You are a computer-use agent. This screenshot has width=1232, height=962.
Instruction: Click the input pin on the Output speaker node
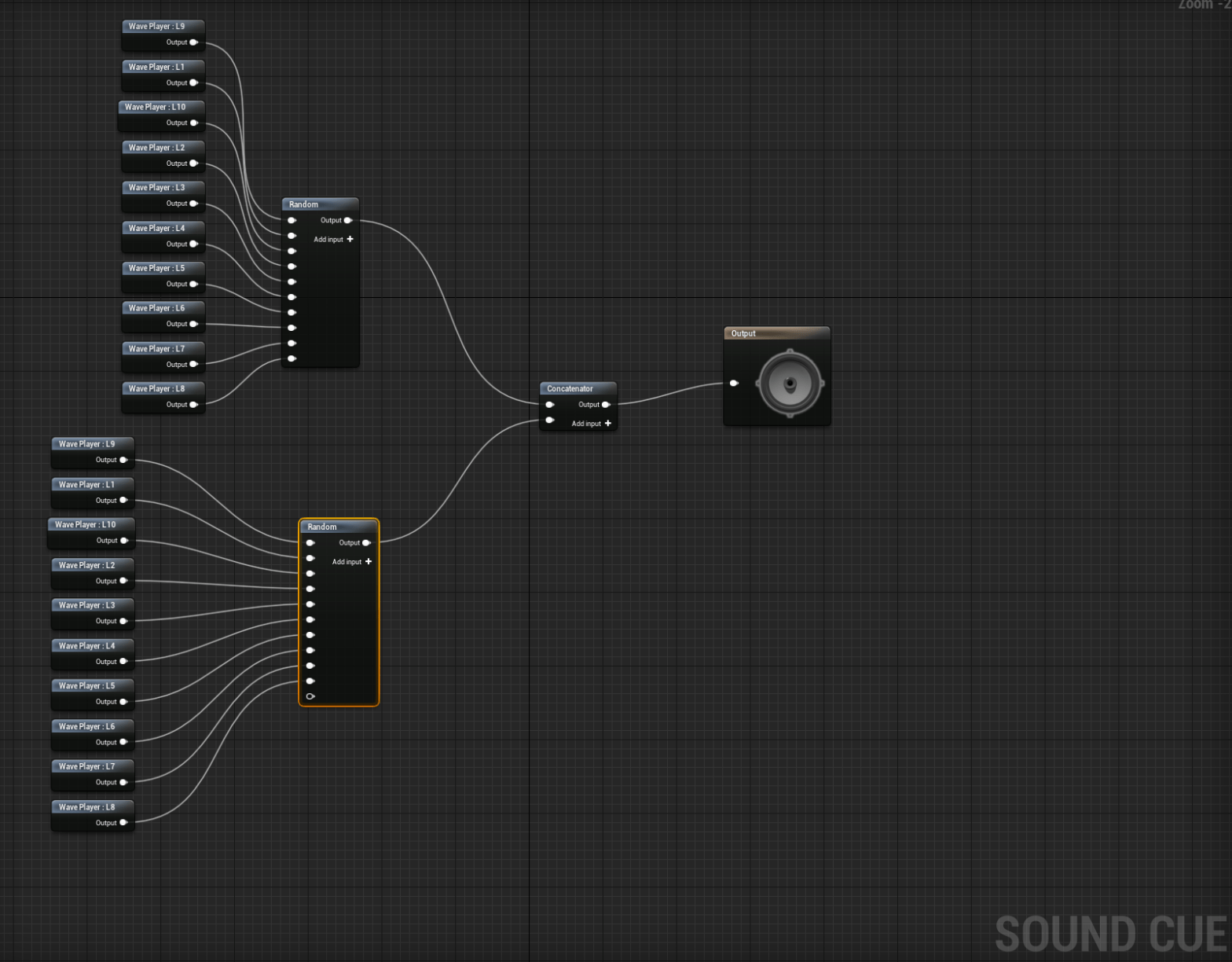[733, 384]
